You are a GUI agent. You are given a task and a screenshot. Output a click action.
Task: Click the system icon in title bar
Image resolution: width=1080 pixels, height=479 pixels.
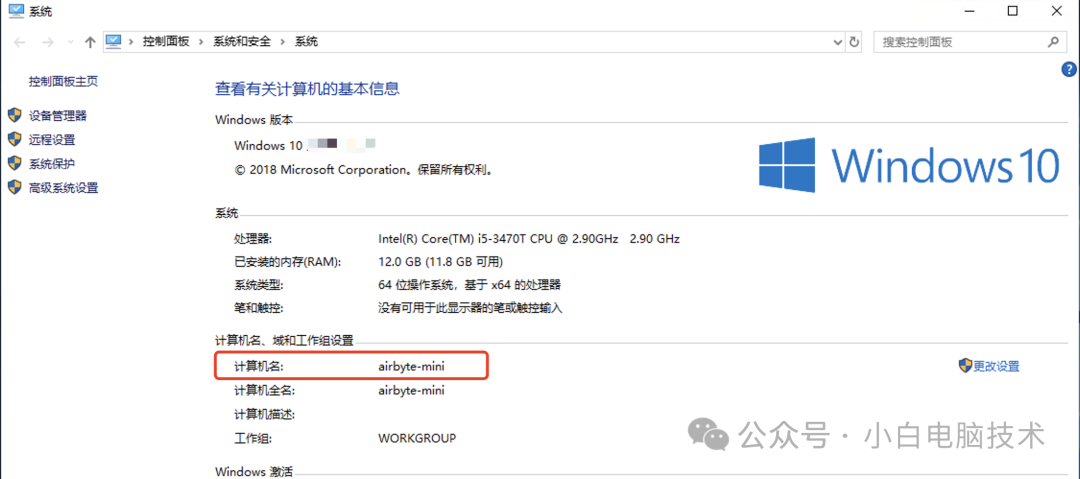click(x=16, y=10)
